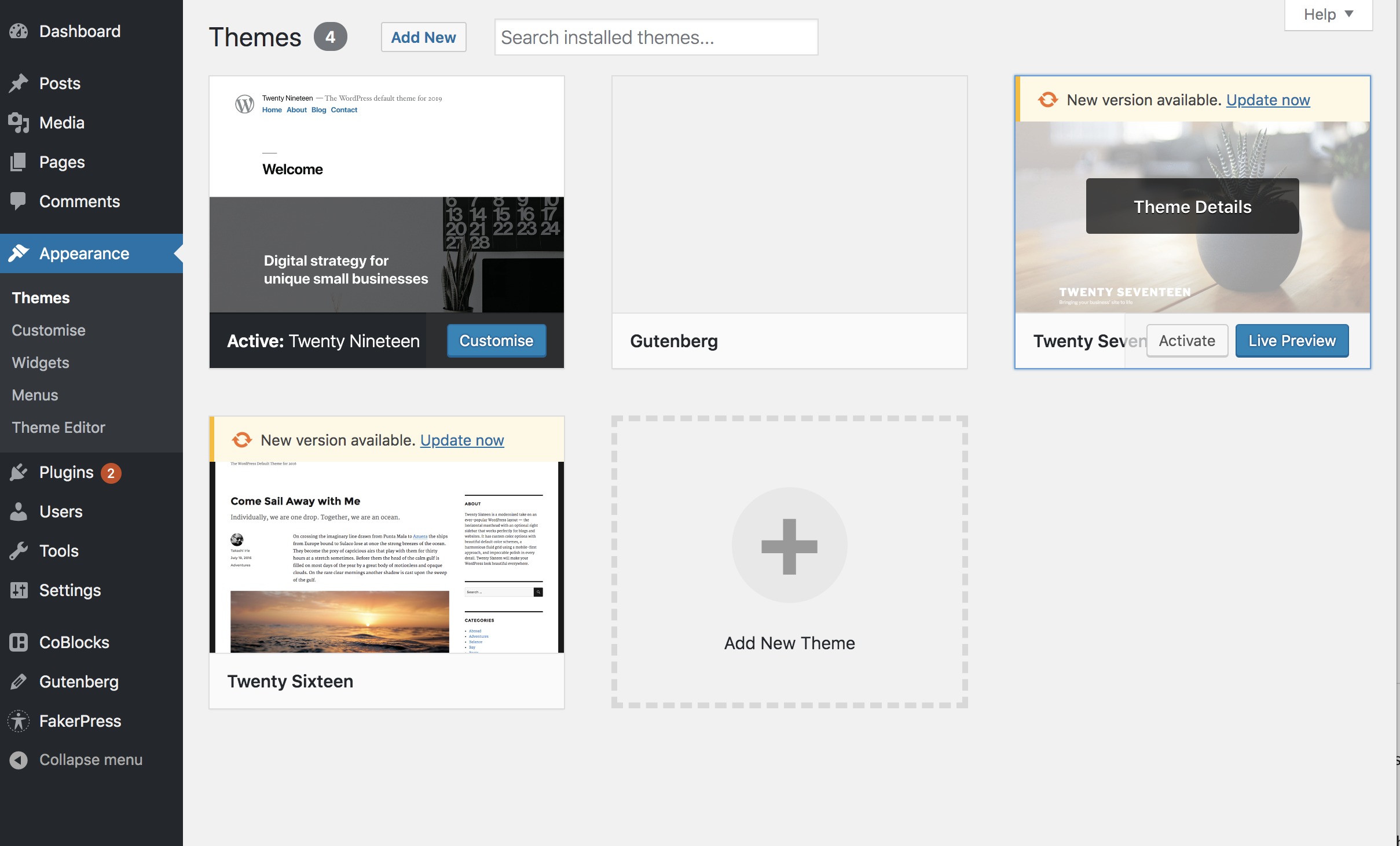Click Live Preview for Twenty Seventeen
Viewport: 1400px width, 846px height.
[x=1292, y=341]
